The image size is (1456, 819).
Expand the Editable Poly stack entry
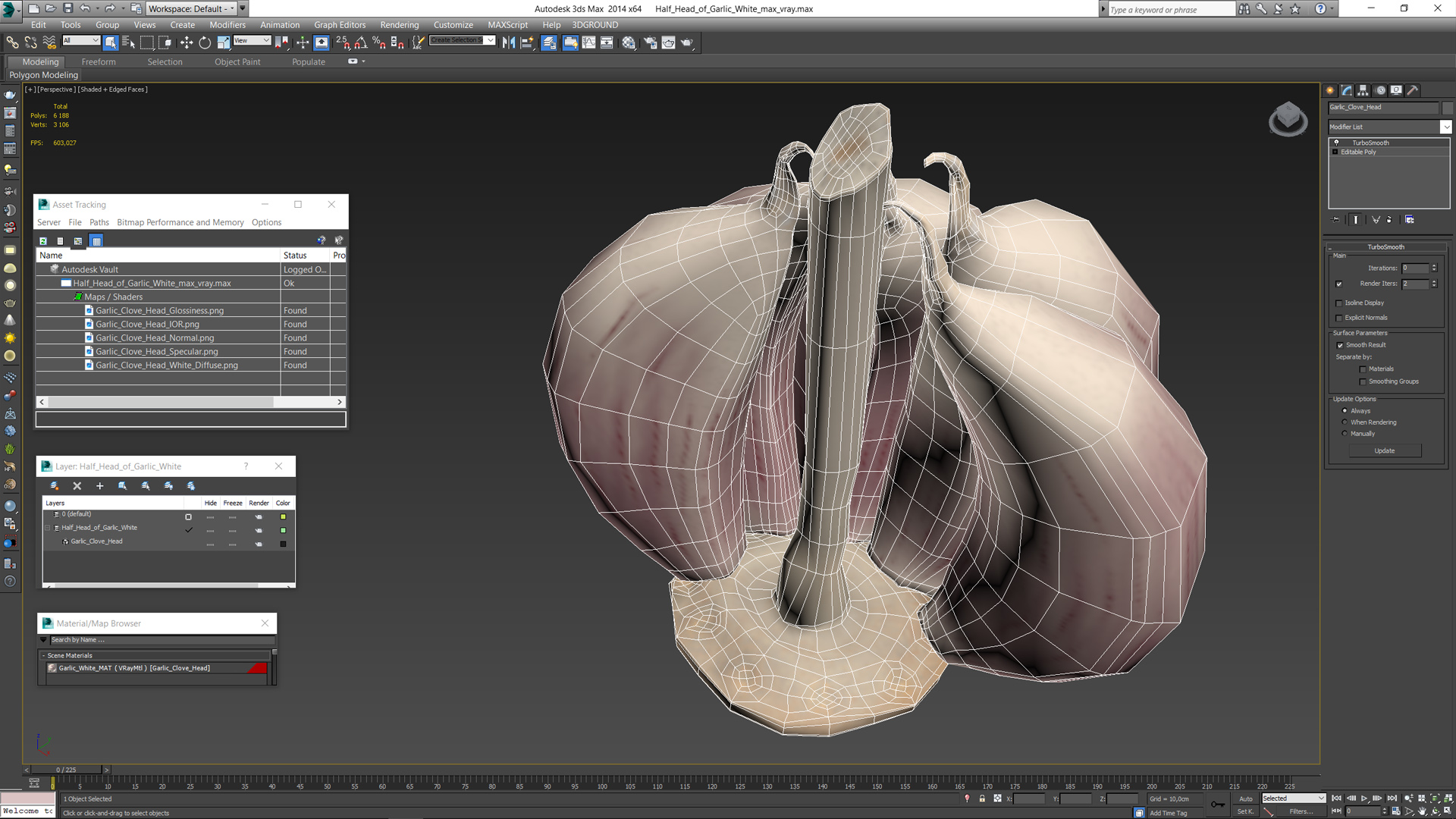coord(1335,152)
